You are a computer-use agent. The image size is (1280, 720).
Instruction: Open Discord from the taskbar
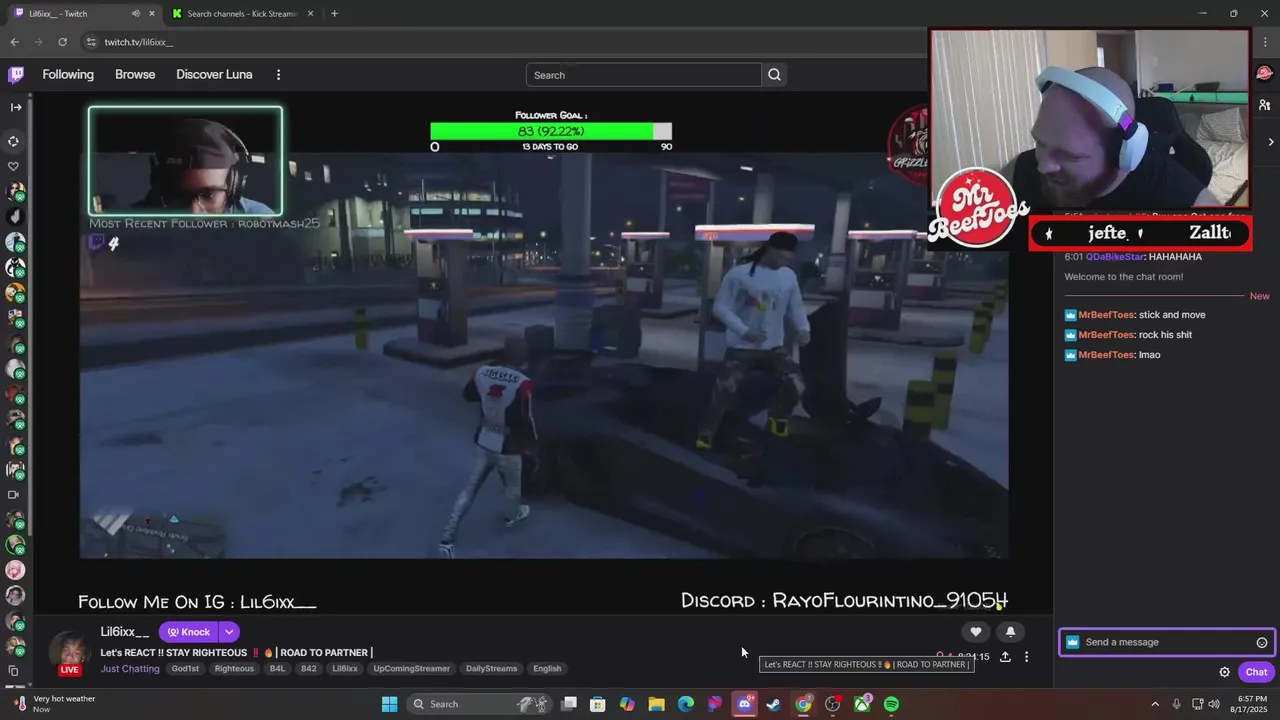click(x=744, y=704)
